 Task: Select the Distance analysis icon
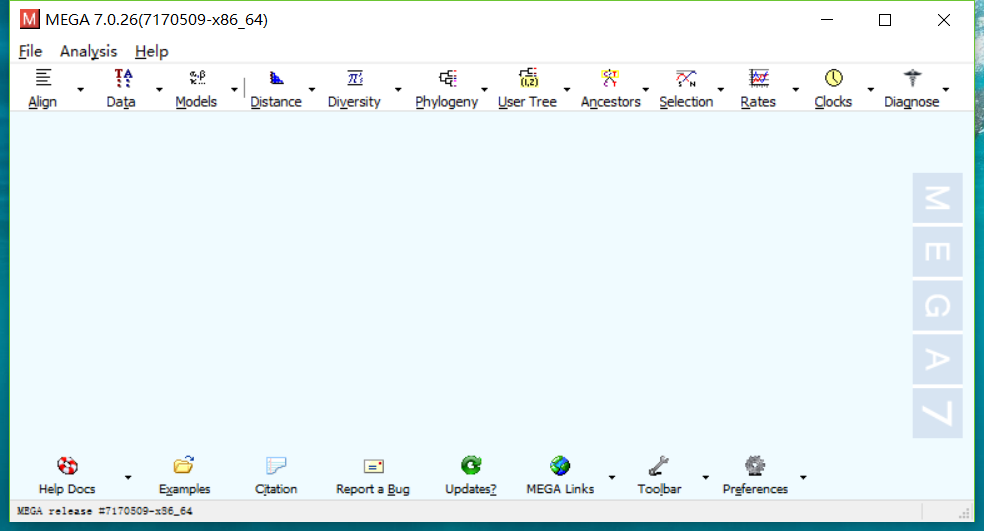tap(276, 78)
